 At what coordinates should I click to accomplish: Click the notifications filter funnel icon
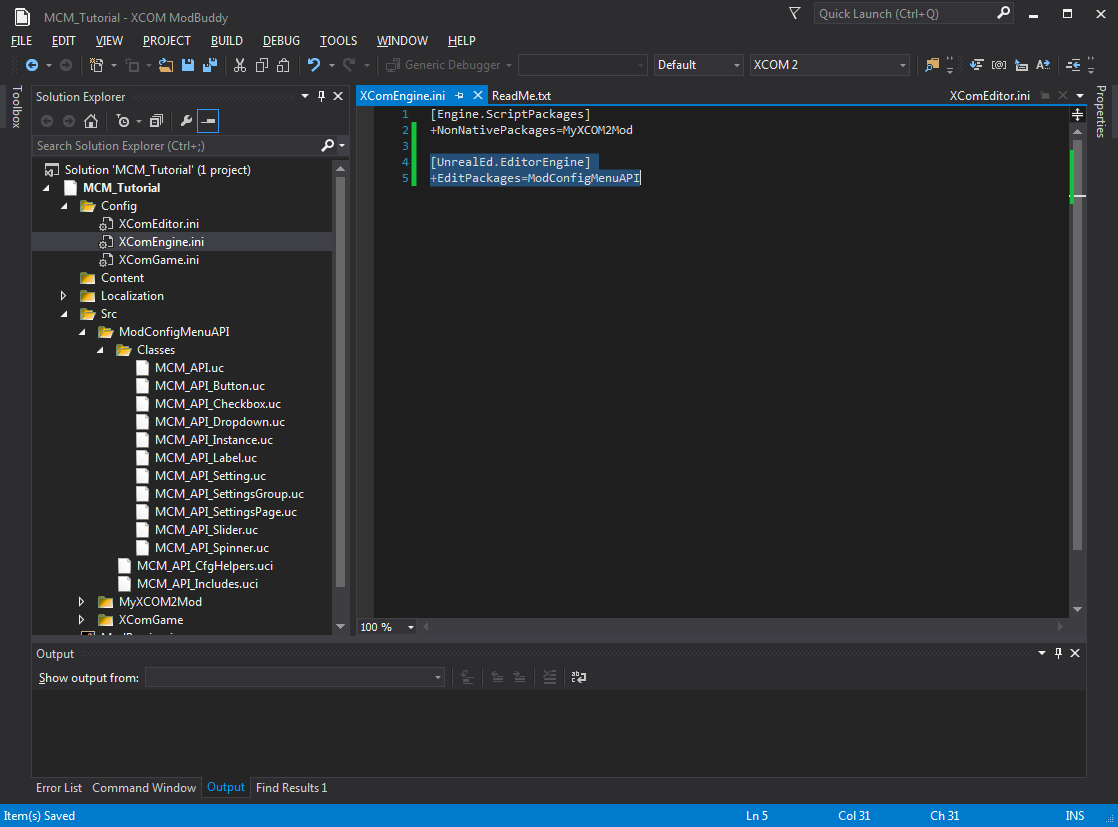click(794, 13)
